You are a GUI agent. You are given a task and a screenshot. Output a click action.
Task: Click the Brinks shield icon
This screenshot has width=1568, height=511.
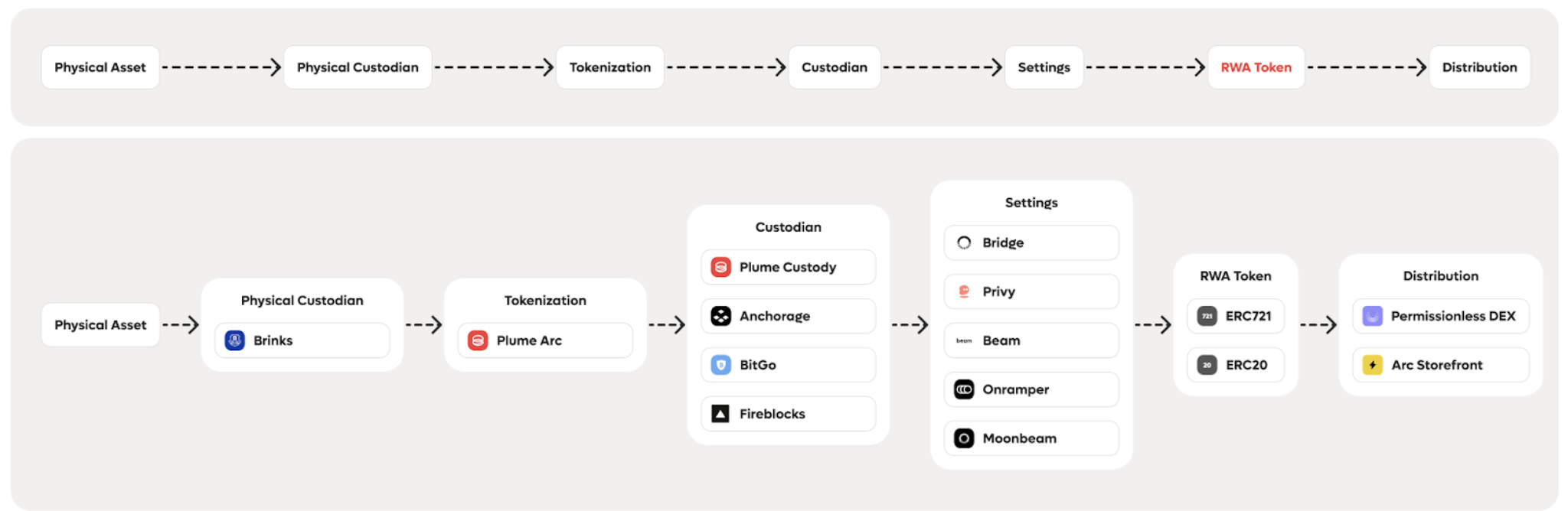235,340
